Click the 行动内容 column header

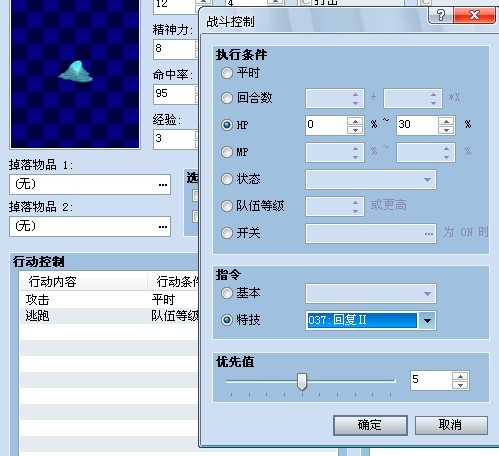coord(83,282)
